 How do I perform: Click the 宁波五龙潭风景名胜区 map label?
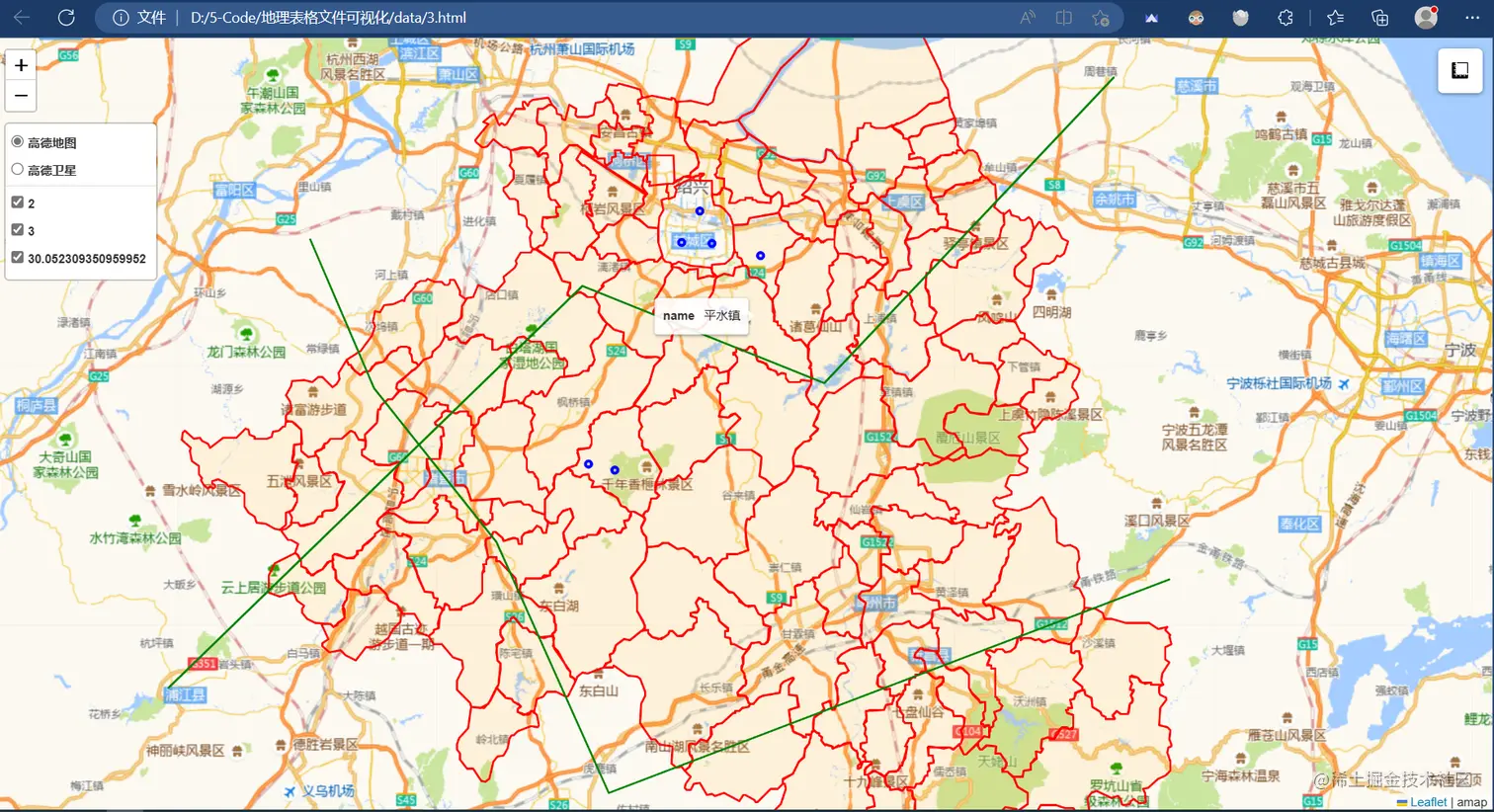coord(1195,438)
